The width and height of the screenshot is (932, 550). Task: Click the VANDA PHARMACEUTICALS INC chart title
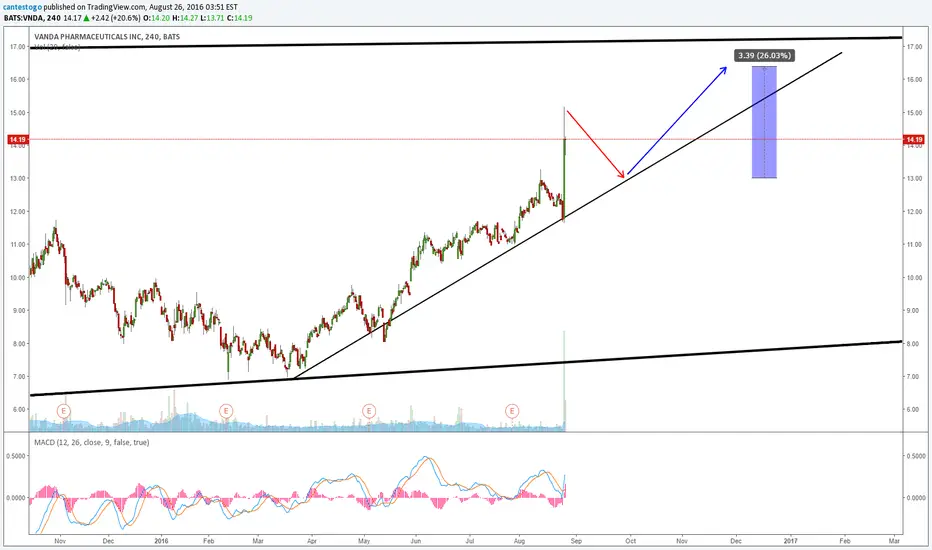point(107,37)
